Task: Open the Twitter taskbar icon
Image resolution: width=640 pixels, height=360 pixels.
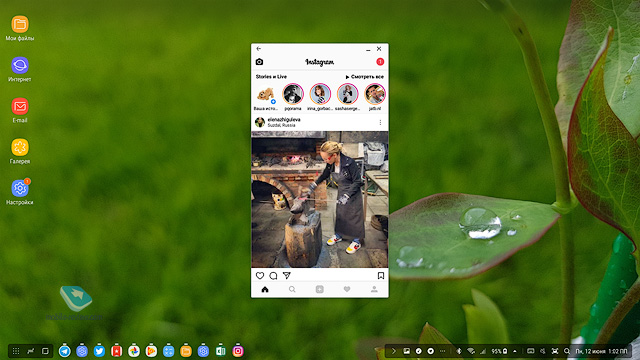Action: [99, 351]
